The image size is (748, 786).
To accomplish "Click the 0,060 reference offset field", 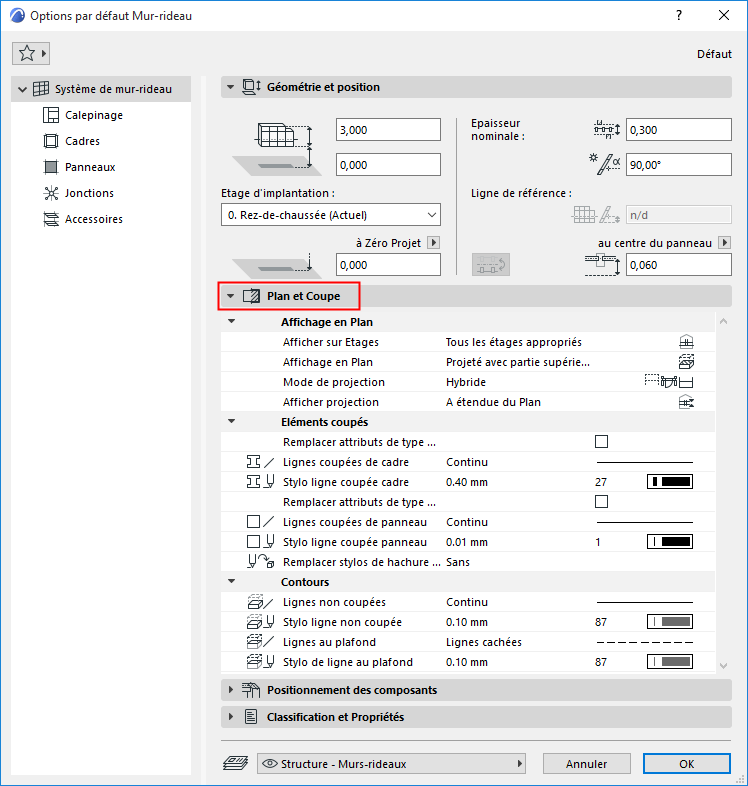I will click(678, 265).
